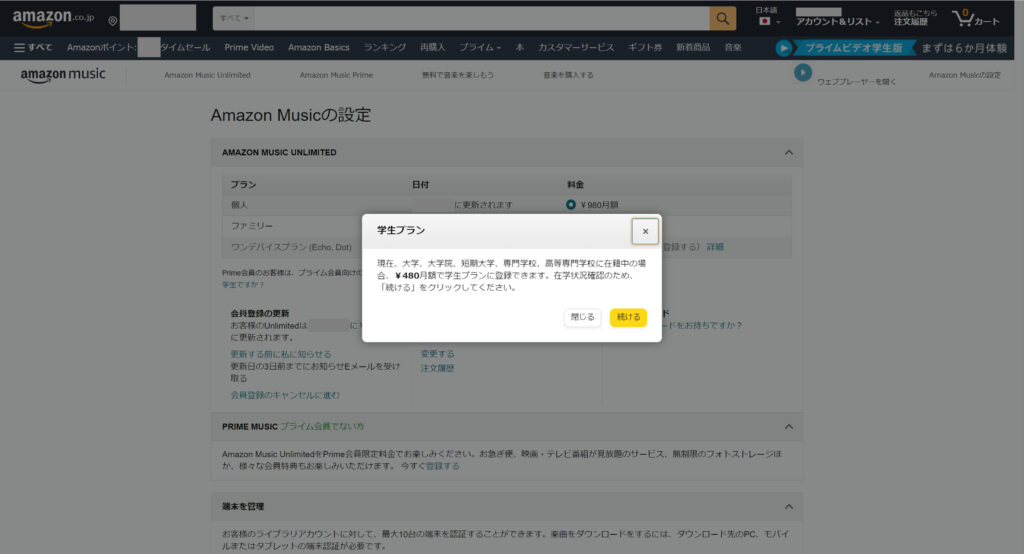Click the yellow 続ける button
Screen dimensions: 1024x554
coord(628,317)
